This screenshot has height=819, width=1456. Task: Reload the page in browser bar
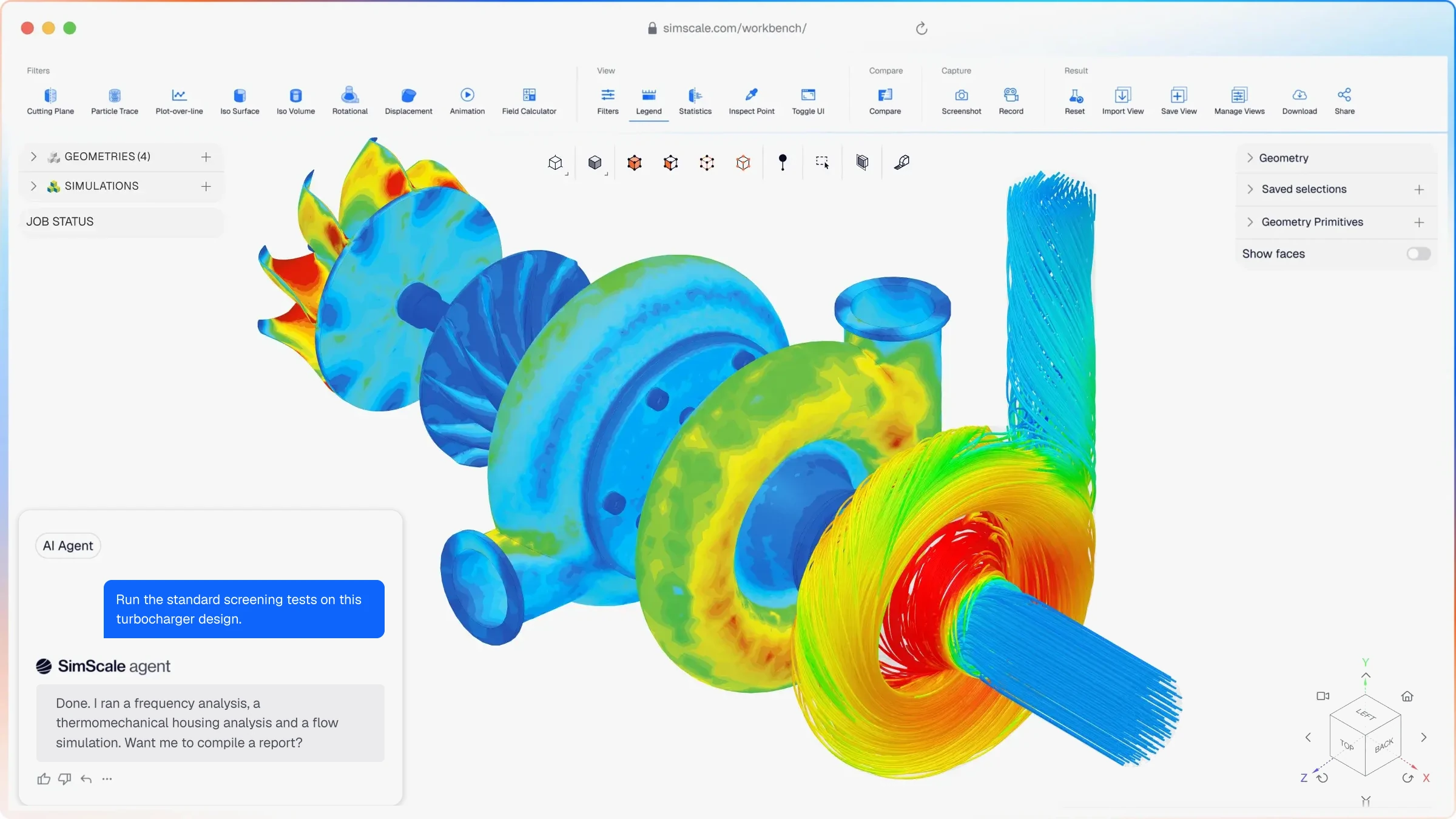point(922,29)
